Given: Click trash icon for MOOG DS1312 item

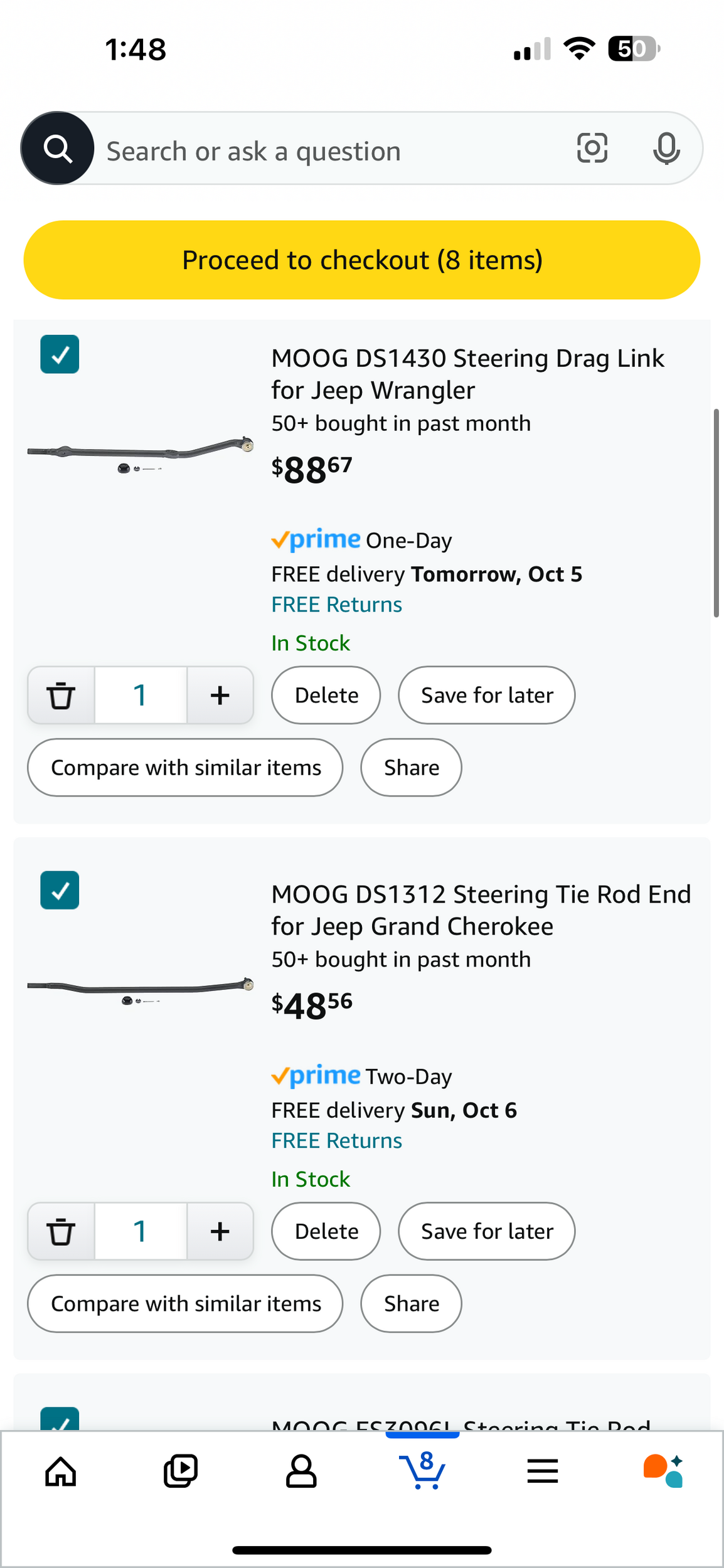Looking at the screenshot, I should (61, 1231).
